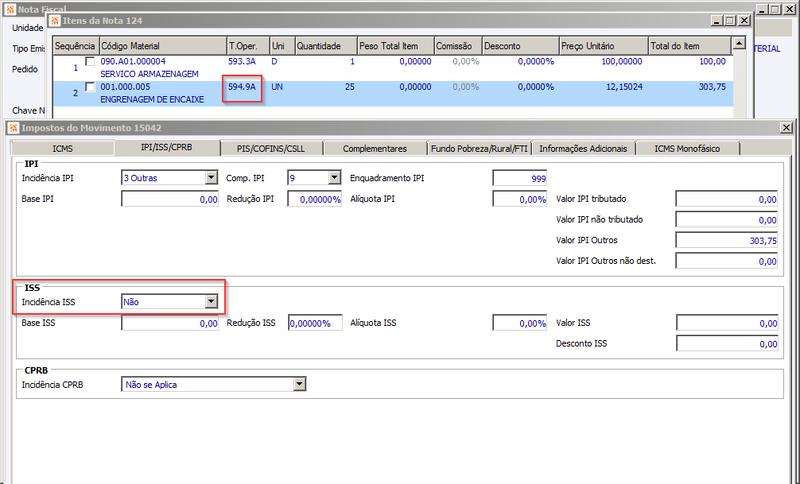Open the Comp. IPI dropdown

coord(335,177)
